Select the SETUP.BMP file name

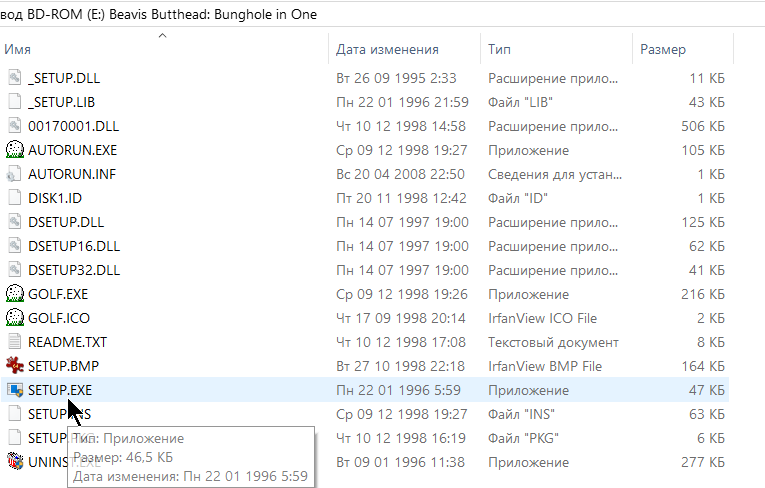[x=63, y=366]
